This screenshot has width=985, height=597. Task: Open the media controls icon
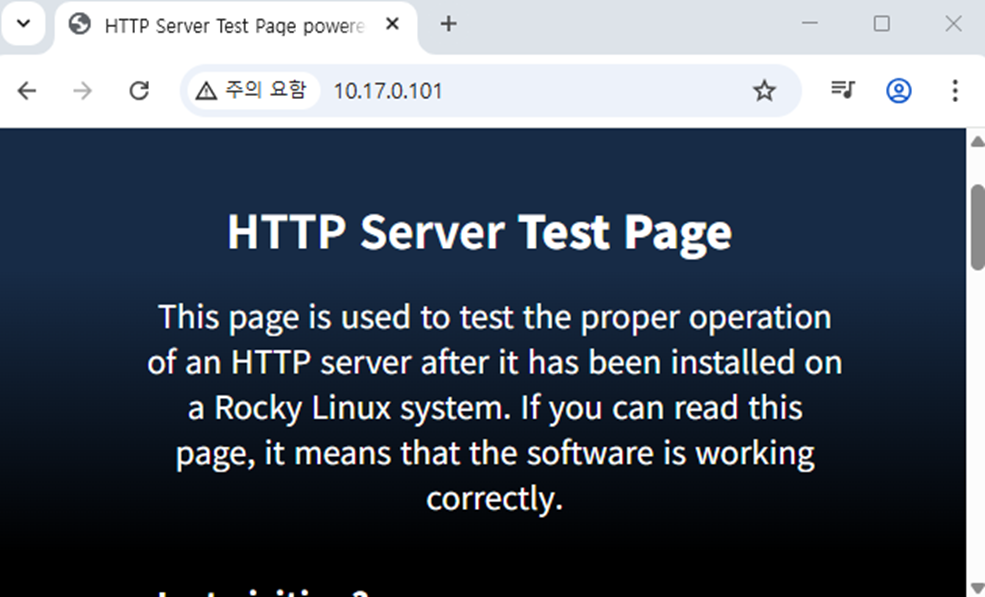click(842, 90)
